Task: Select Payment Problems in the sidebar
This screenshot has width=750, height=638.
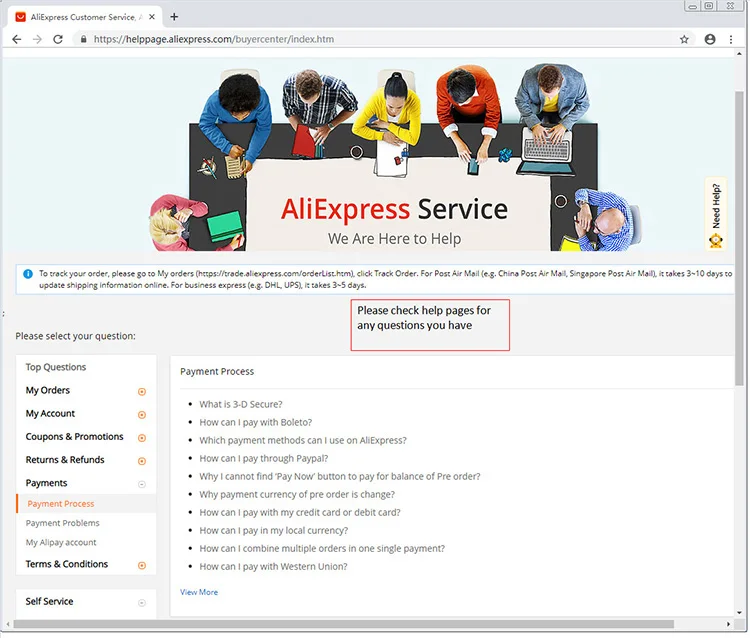Action: 63,523
